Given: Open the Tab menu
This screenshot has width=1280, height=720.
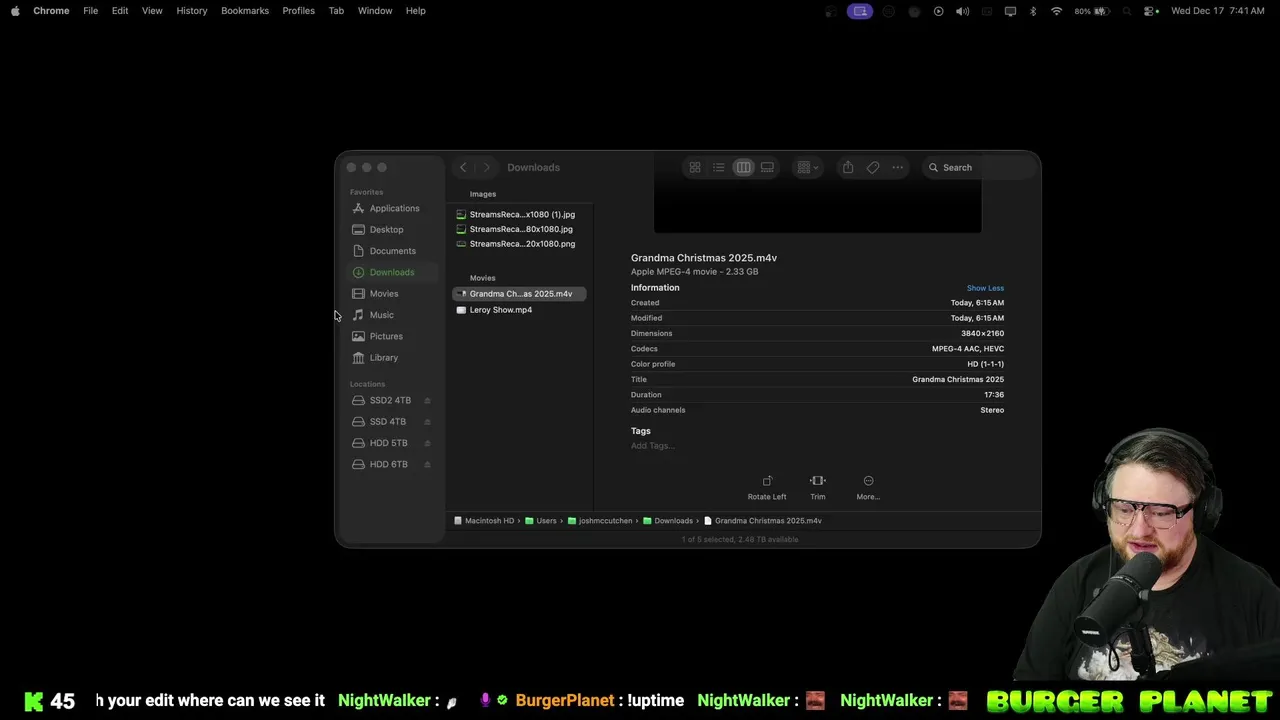Looking at the screenshot, I should pos(336,11).
